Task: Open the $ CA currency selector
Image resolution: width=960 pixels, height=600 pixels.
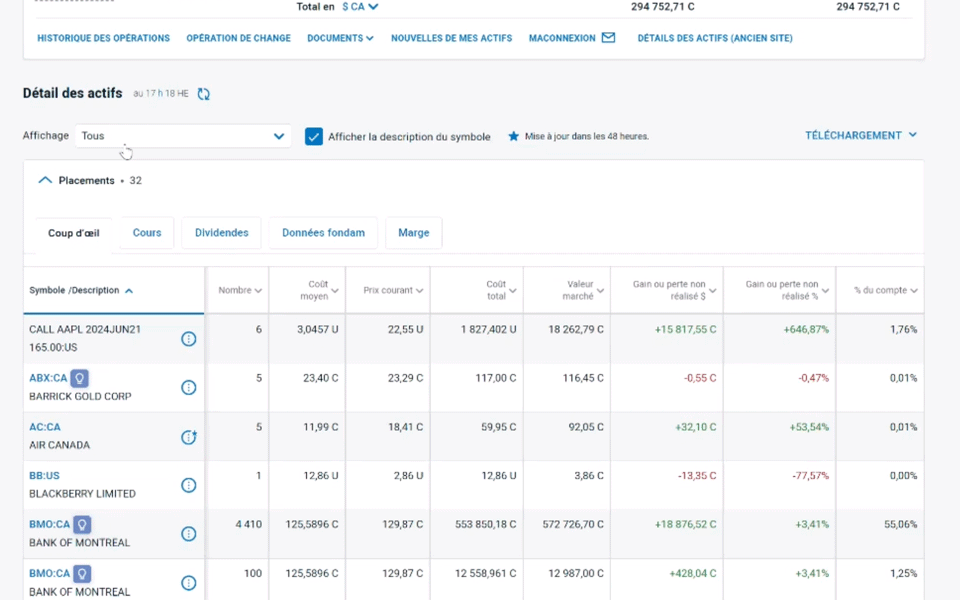Action: click(x=360, y=7)
